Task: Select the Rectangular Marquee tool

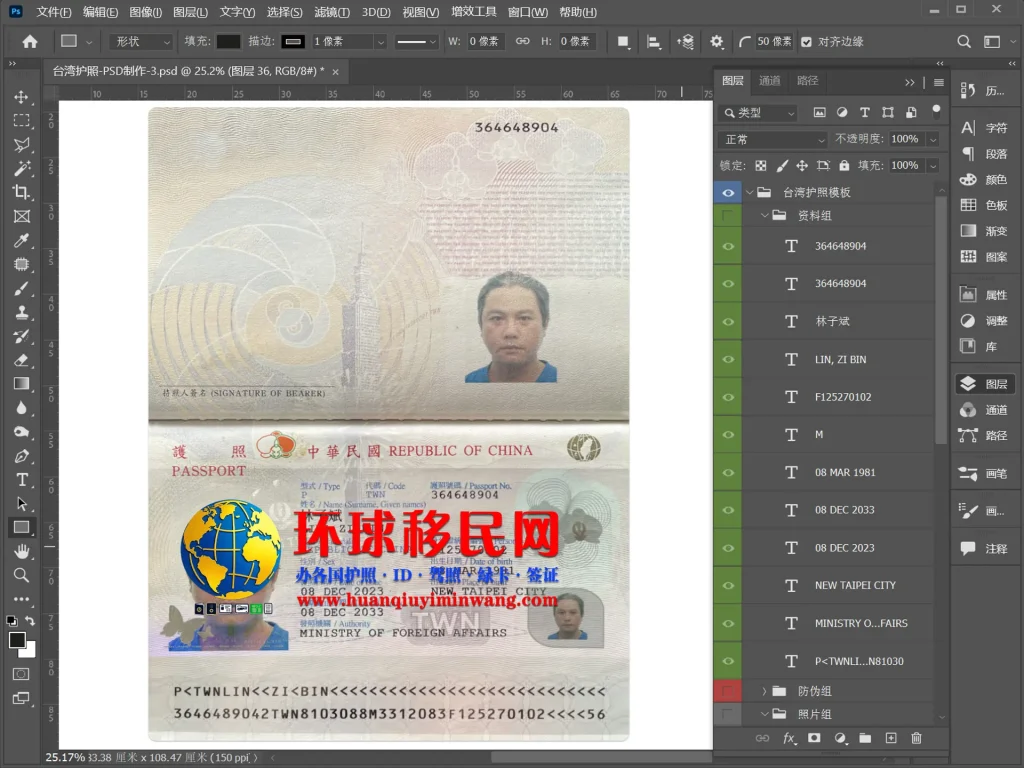Action: (x=22, y=121)
